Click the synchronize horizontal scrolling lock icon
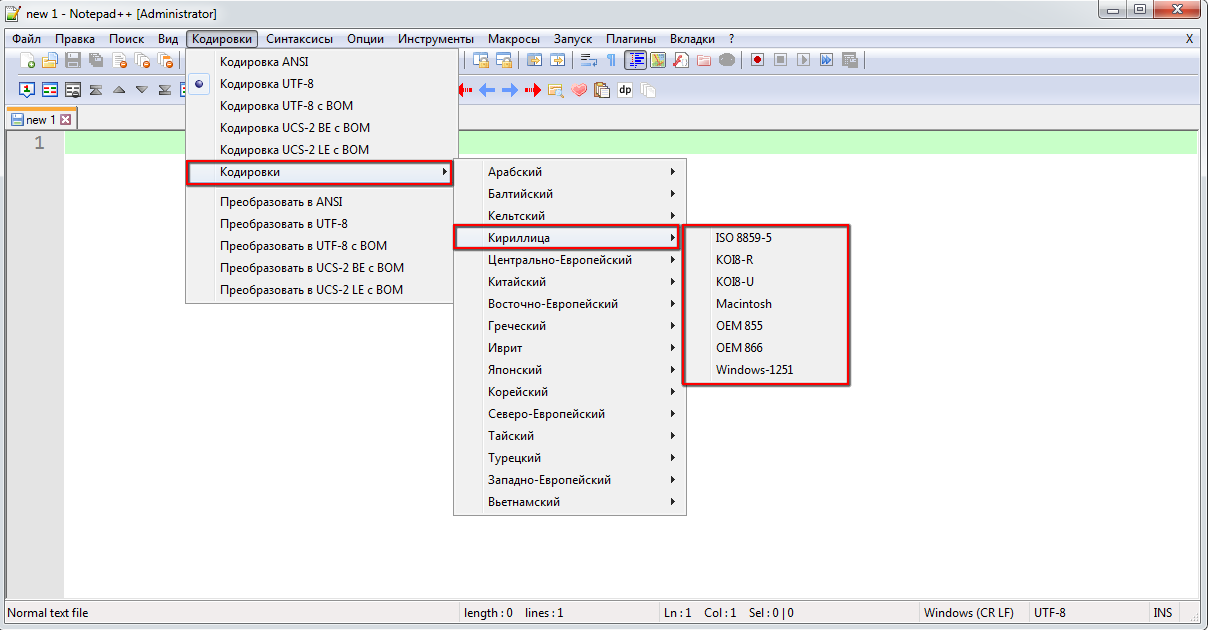 pyautogui.click(x=504, y=60)
